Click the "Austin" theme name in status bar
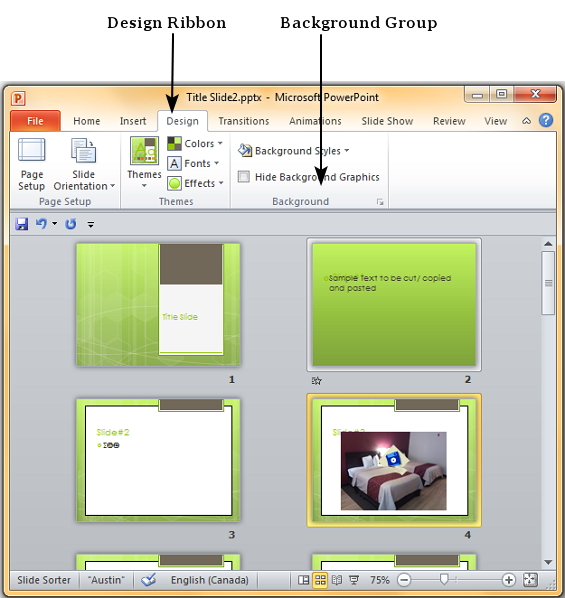Viewport: 565px width, 598px height. [106, 580]
